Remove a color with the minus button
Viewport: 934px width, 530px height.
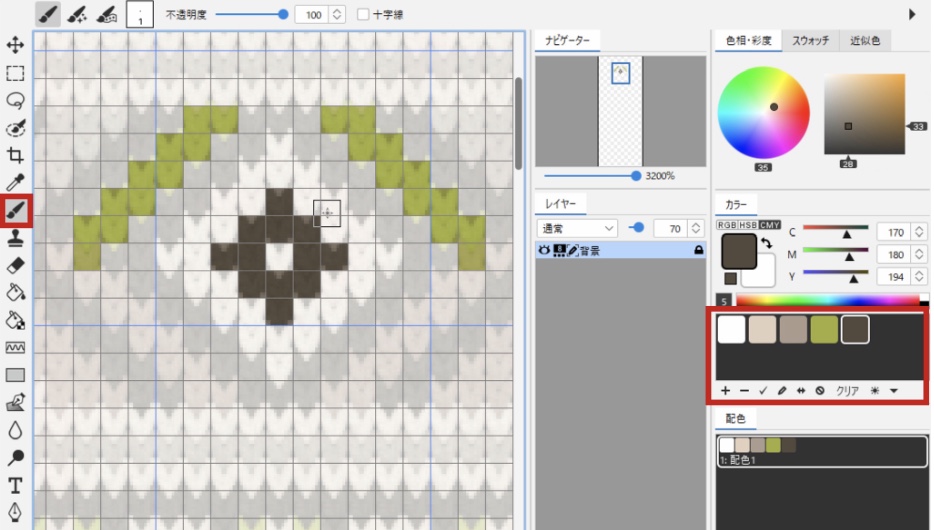click(744, 391)
